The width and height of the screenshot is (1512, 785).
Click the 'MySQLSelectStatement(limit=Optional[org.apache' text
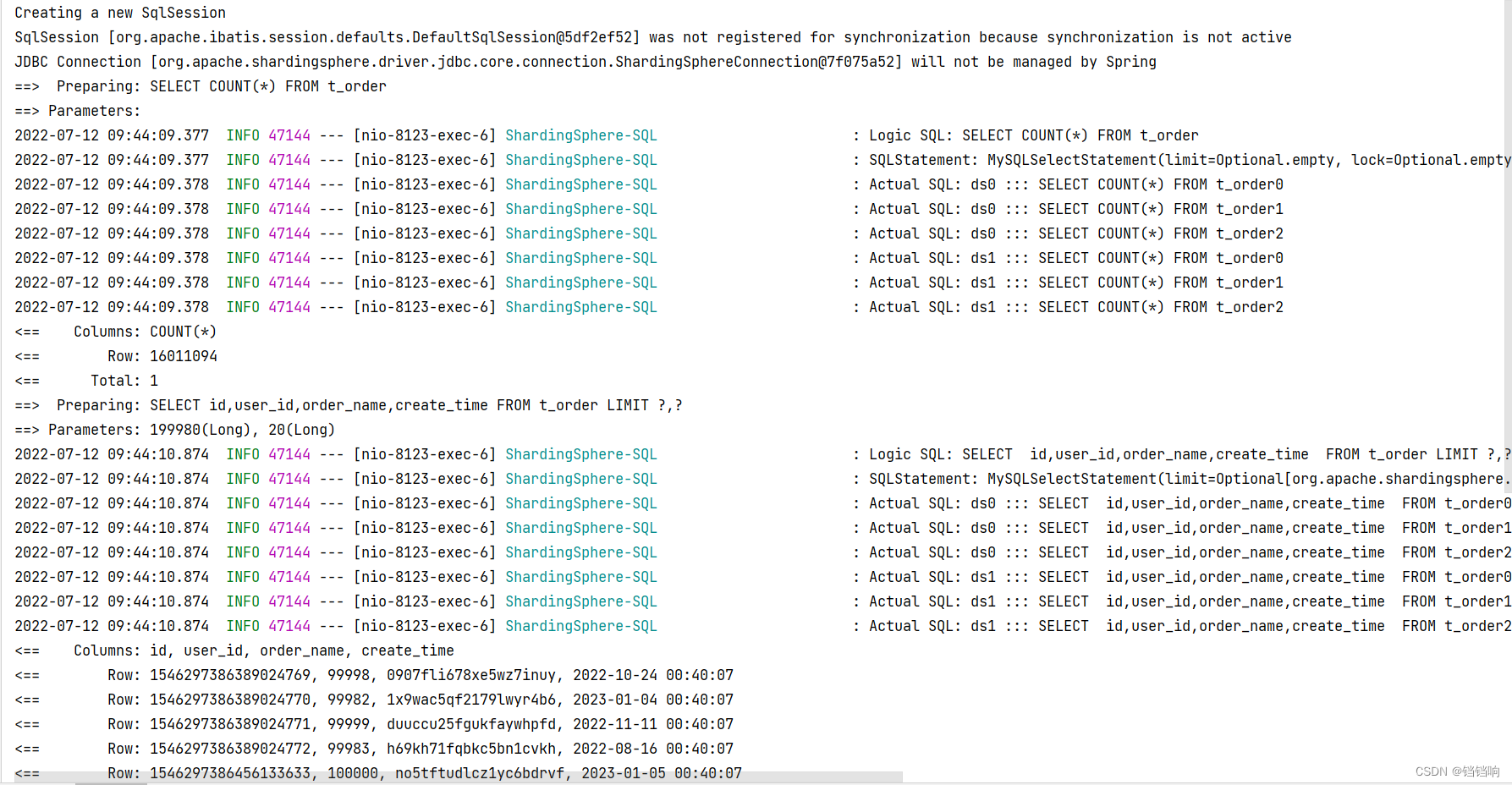click(1249, 479)
